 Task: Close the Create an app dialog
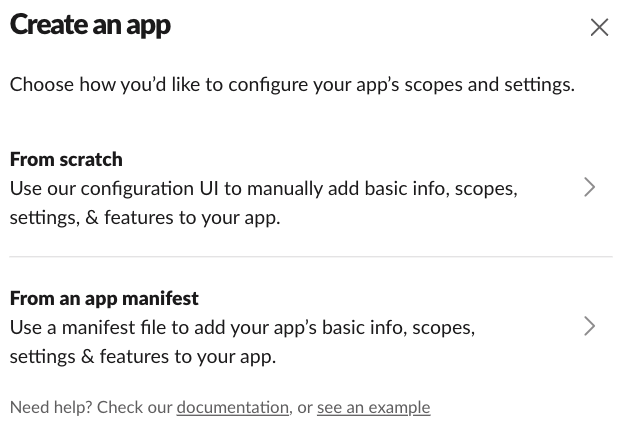coord(599,27)
